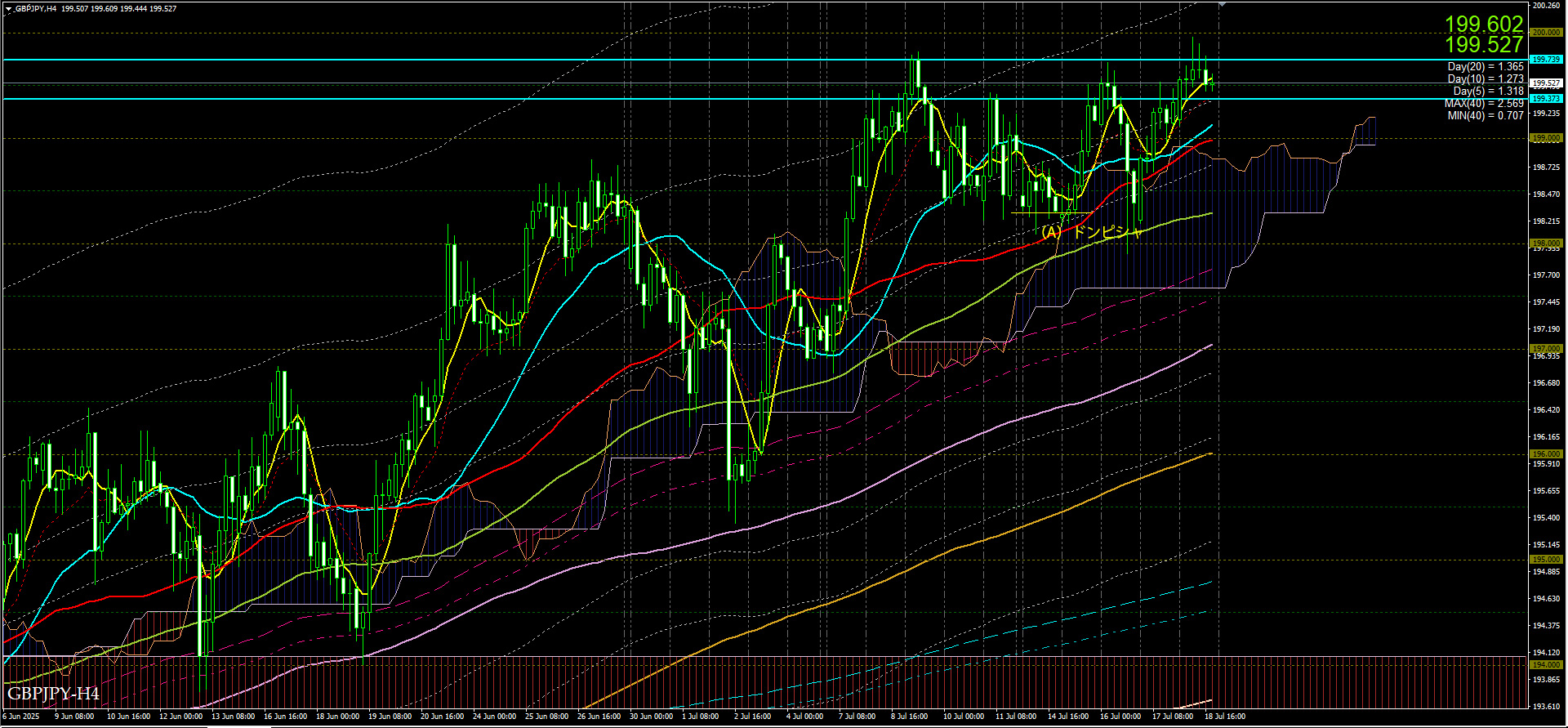Image resolution: width=1568 pixels, height=728 pixels.
Task: Select the Day(20) = 1.365 label
Action: [x=1486, y=67]
